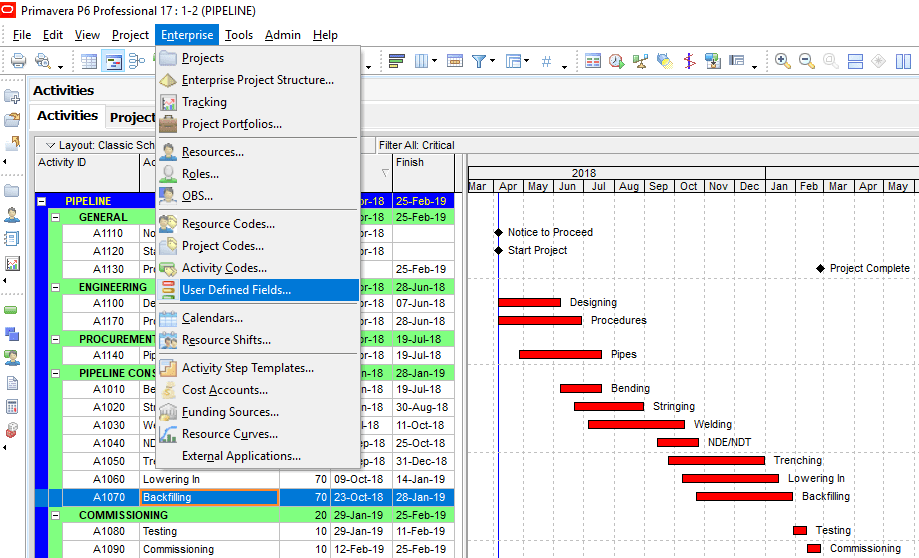Screen dimensions: 919x558
Task: Click the Filter funnel icon
Action: [x=479, y=61]
